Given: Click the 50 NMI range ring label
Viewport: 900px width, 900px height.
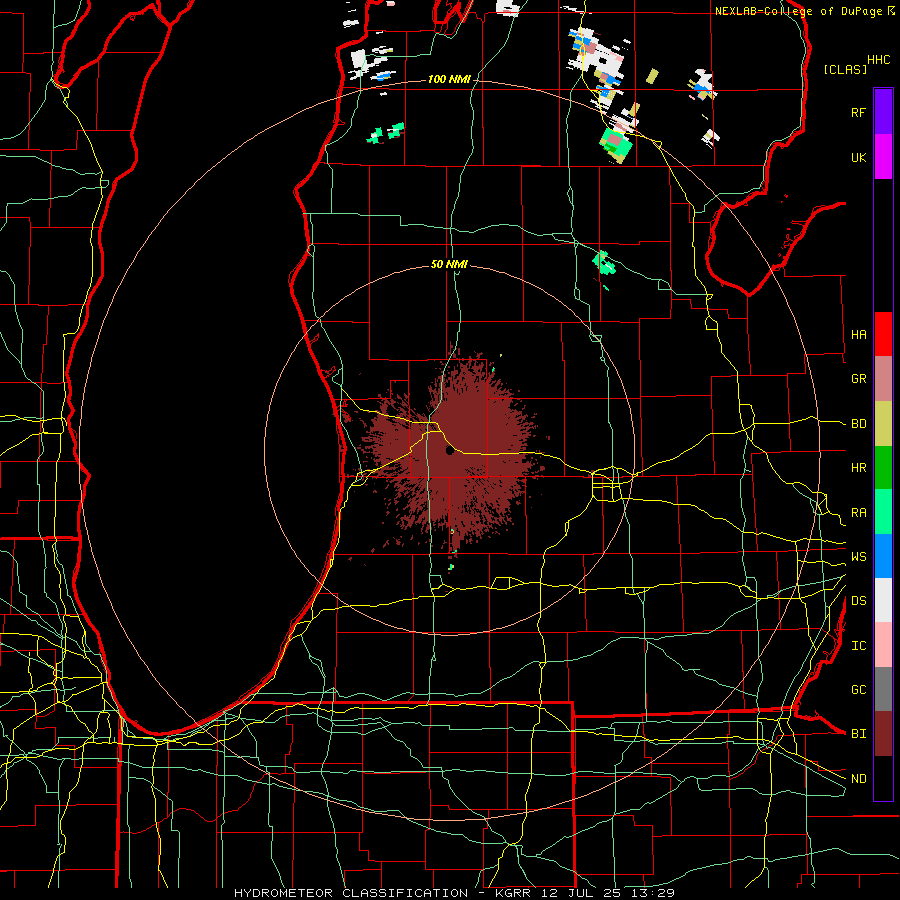Looking at the screenshot, I should pyautogui.click(x=449, y=264).
